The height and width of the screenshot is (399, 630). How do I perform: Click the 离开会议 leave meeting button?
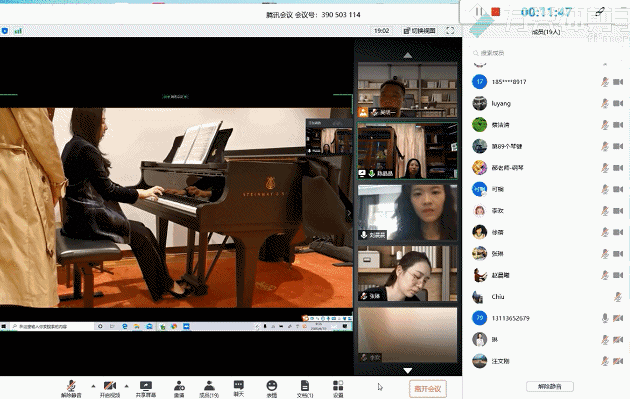[x=428, y=389]
